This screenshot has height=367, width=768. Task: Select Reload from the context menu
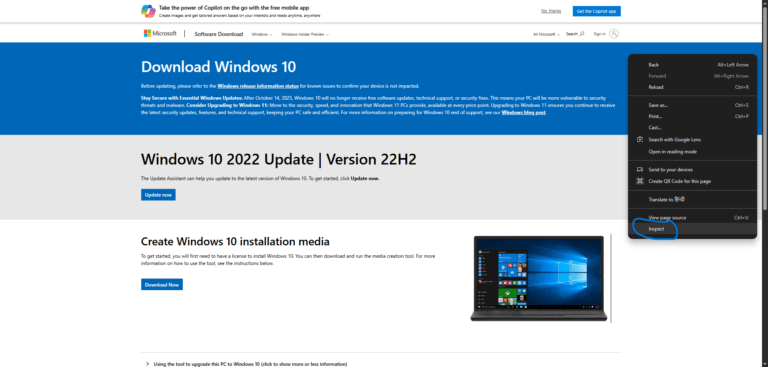[x=692, y=87]
